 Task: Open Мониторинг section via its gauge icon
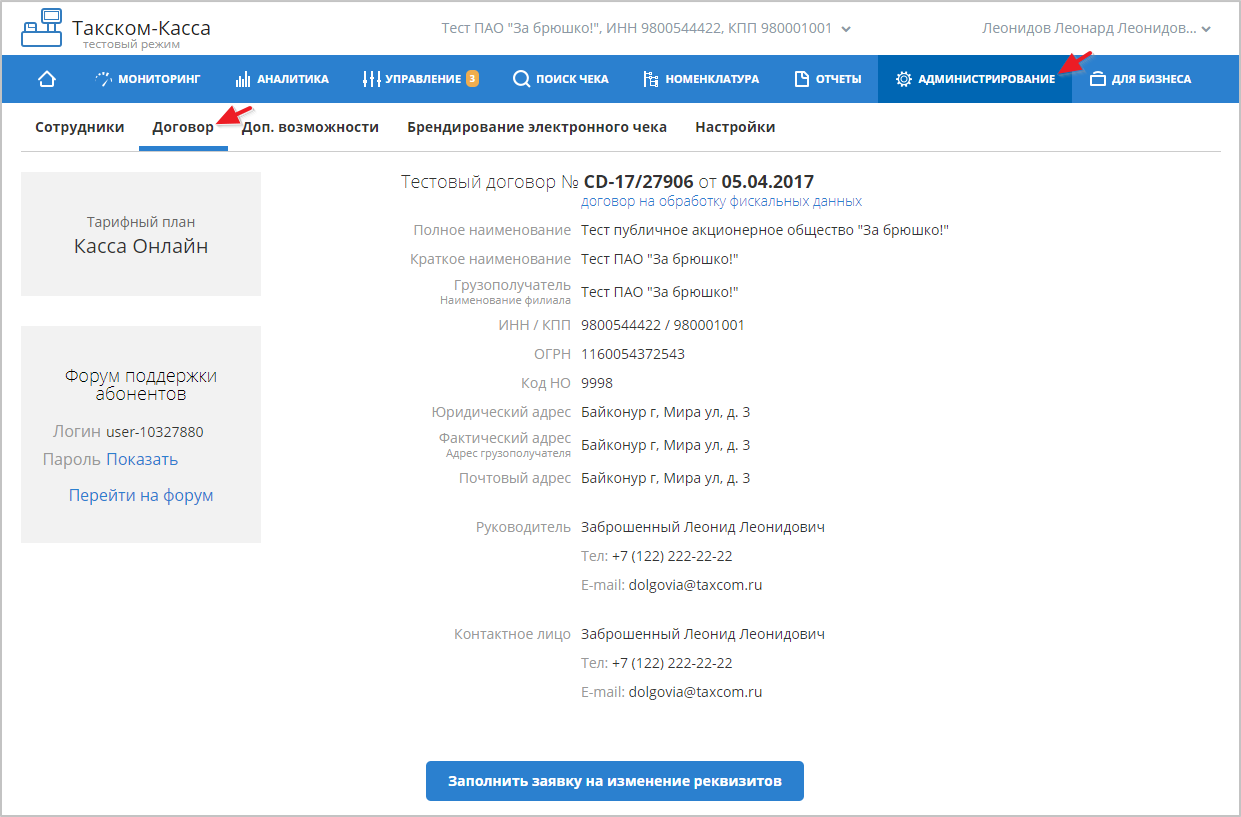click(104, 79)
